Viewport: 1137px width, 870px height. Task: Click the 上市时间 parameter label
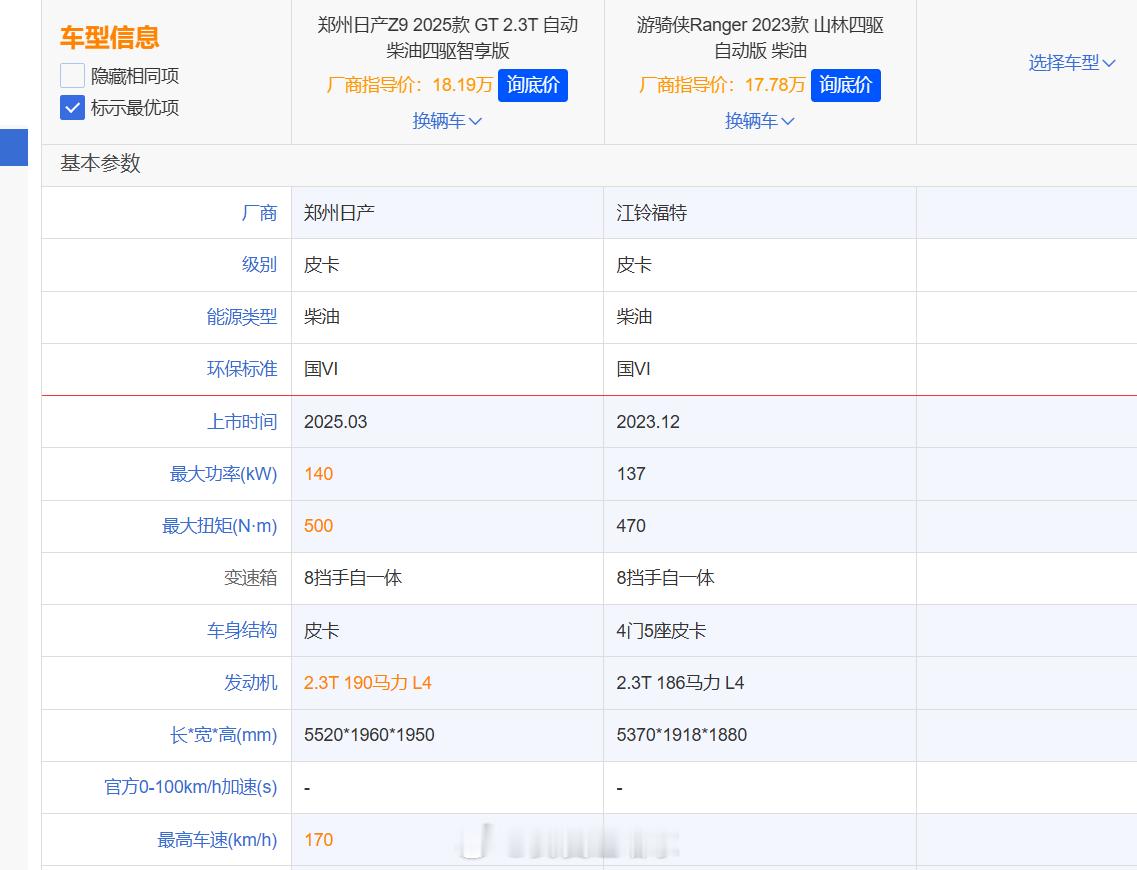click(x=242, y=422)
